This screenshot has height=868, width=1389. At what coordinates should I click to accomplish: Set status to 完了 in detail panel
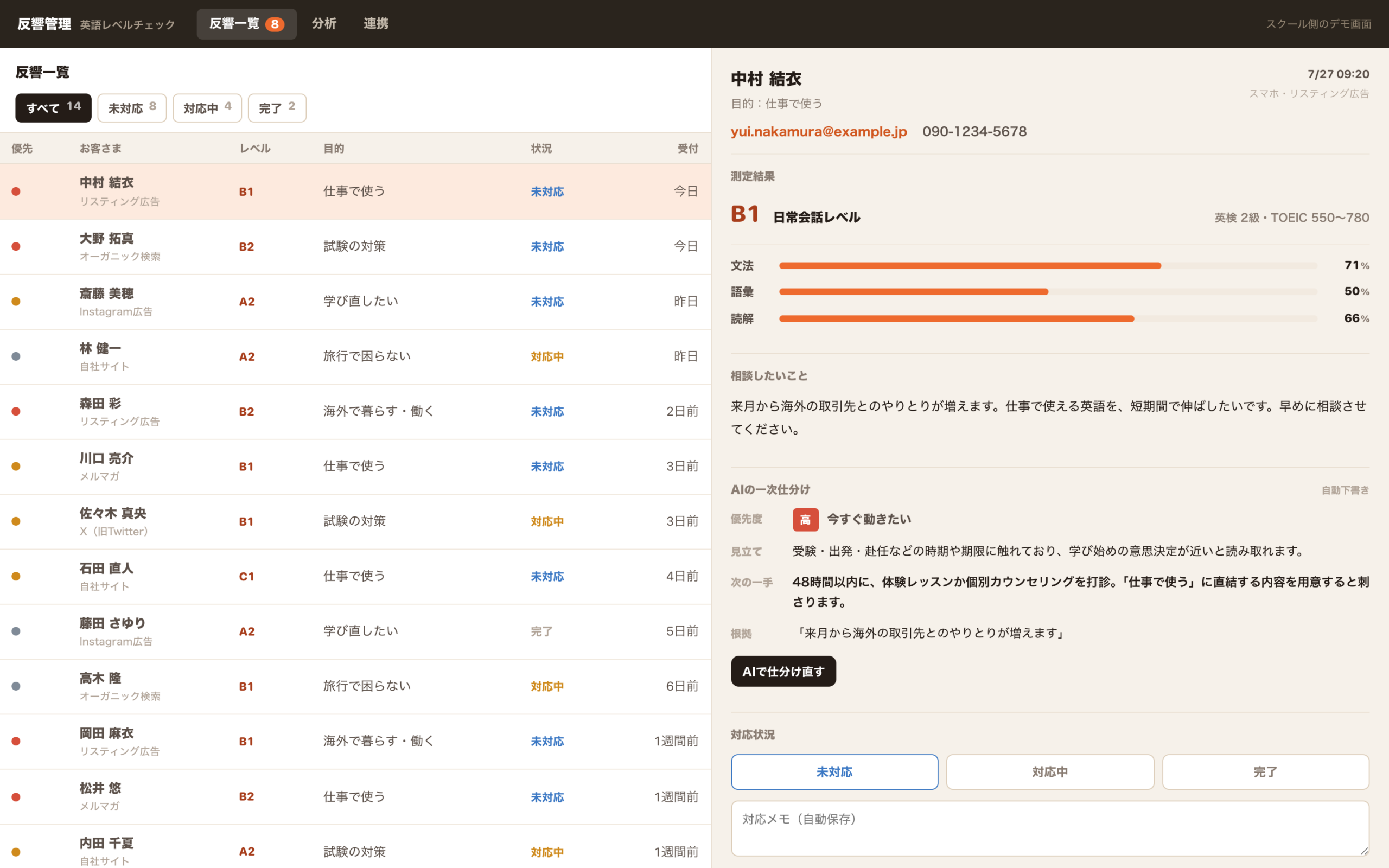pos(1265,771)
